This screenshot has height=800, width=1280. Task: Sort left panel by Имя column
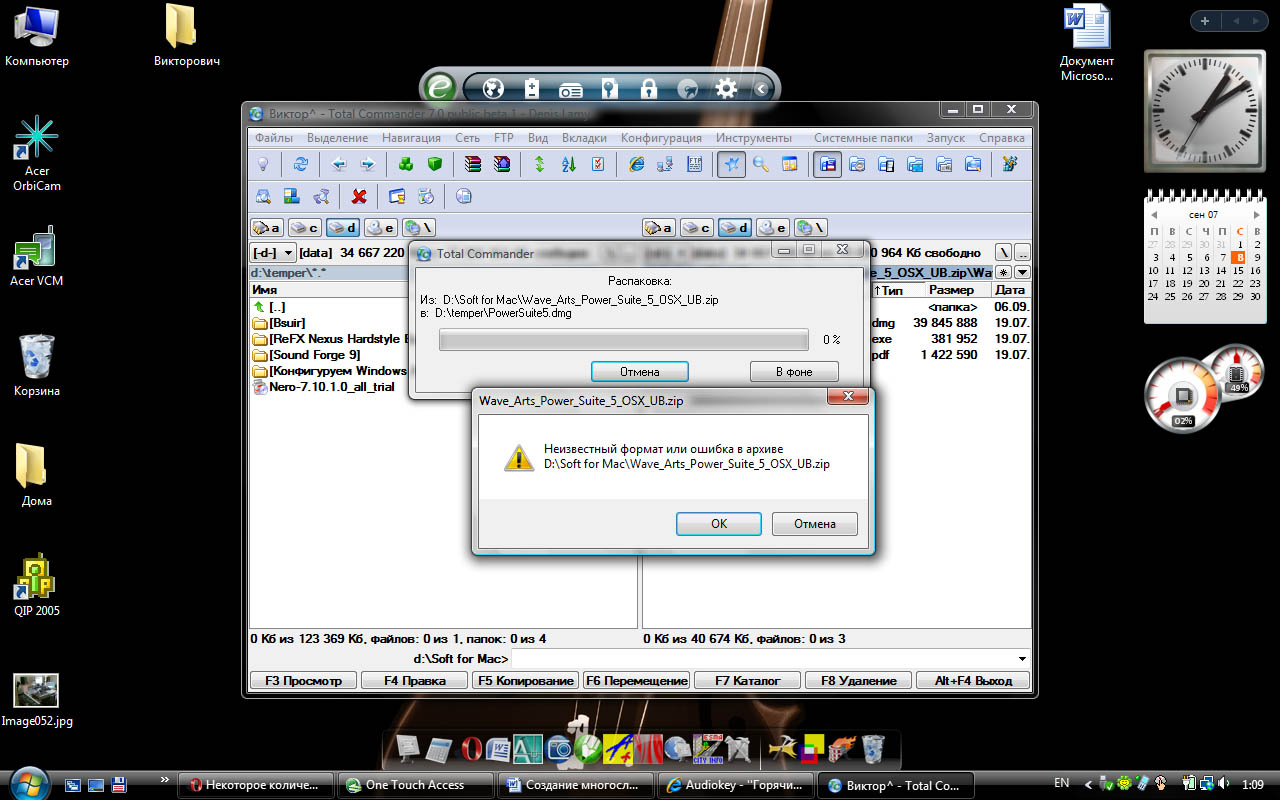coord(330,290)
